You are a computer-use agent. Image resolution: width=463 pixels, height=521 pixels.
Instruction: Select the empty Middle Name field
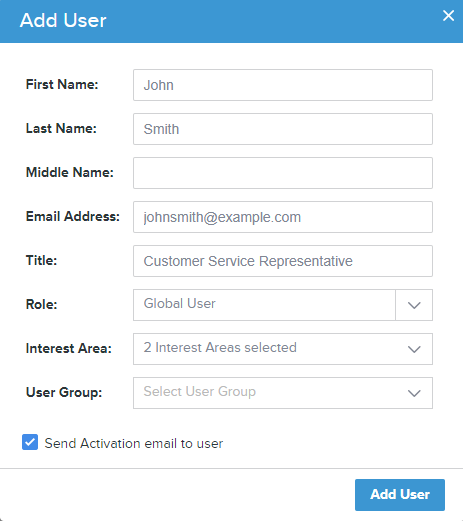click(x=283, y=173)
